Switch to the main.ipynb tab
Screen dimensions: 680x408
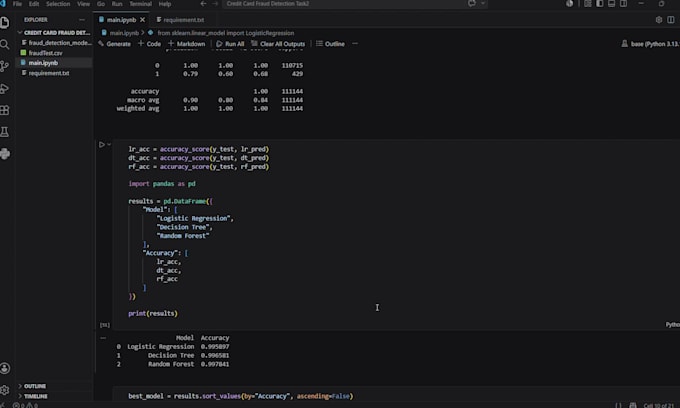(121, 20)
